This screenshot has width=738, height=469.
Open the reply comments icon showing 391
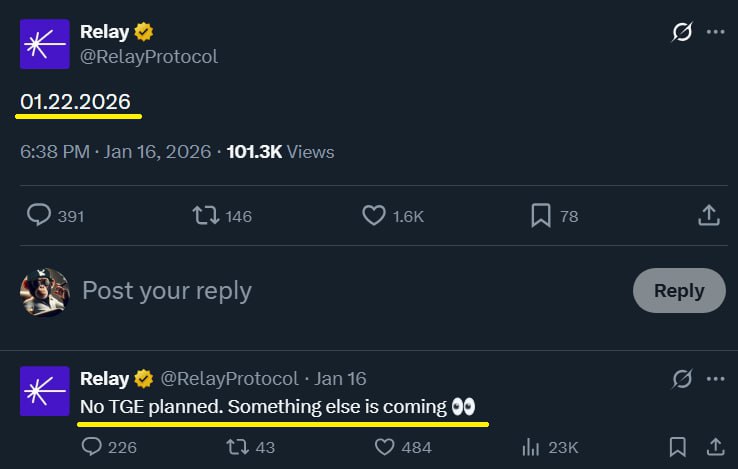(40, 215)
